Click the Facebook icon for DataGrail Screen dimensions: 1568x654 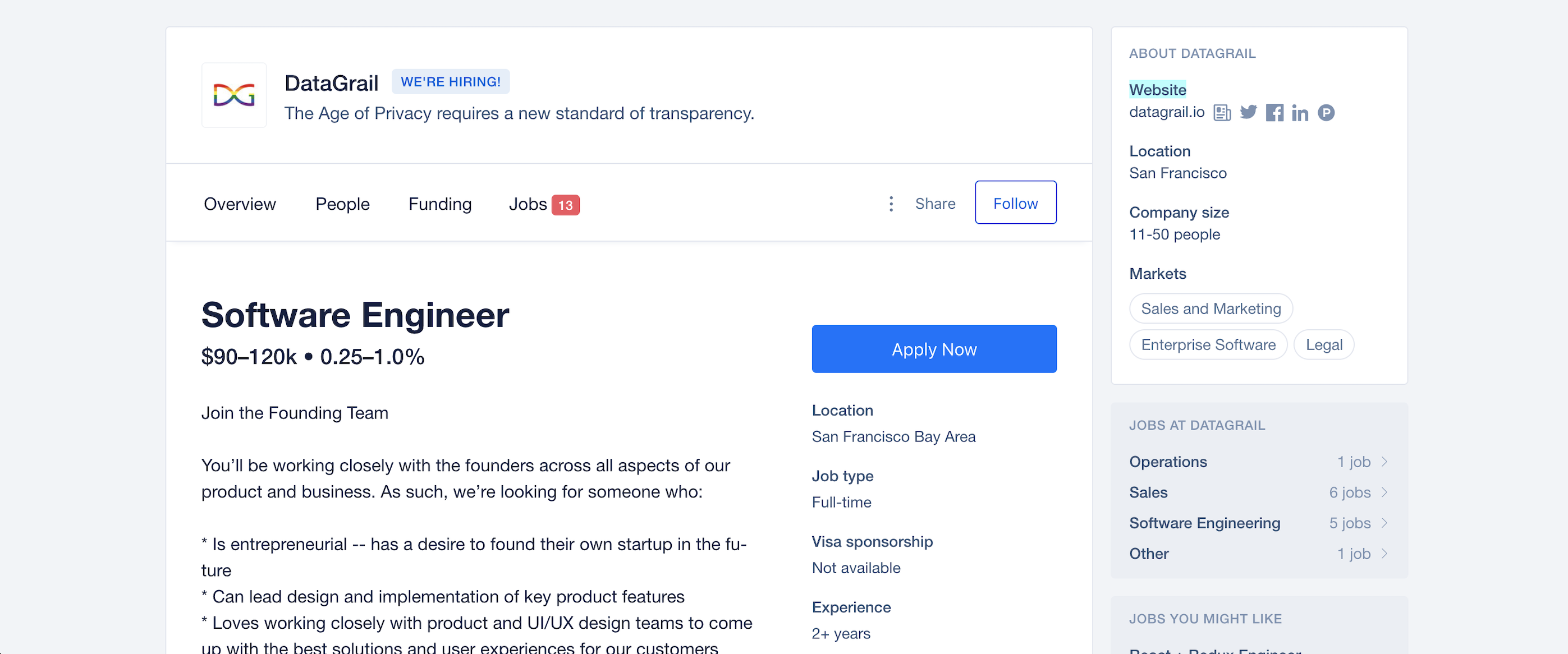1274,112
